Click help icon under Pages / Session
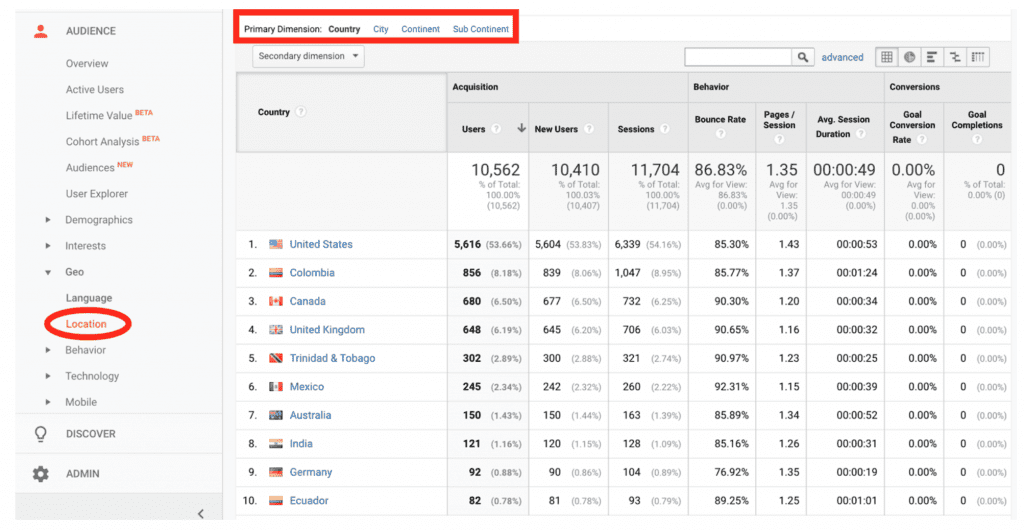The width and height of the screenshot is (1024, 530). click(x=779, y=139)
